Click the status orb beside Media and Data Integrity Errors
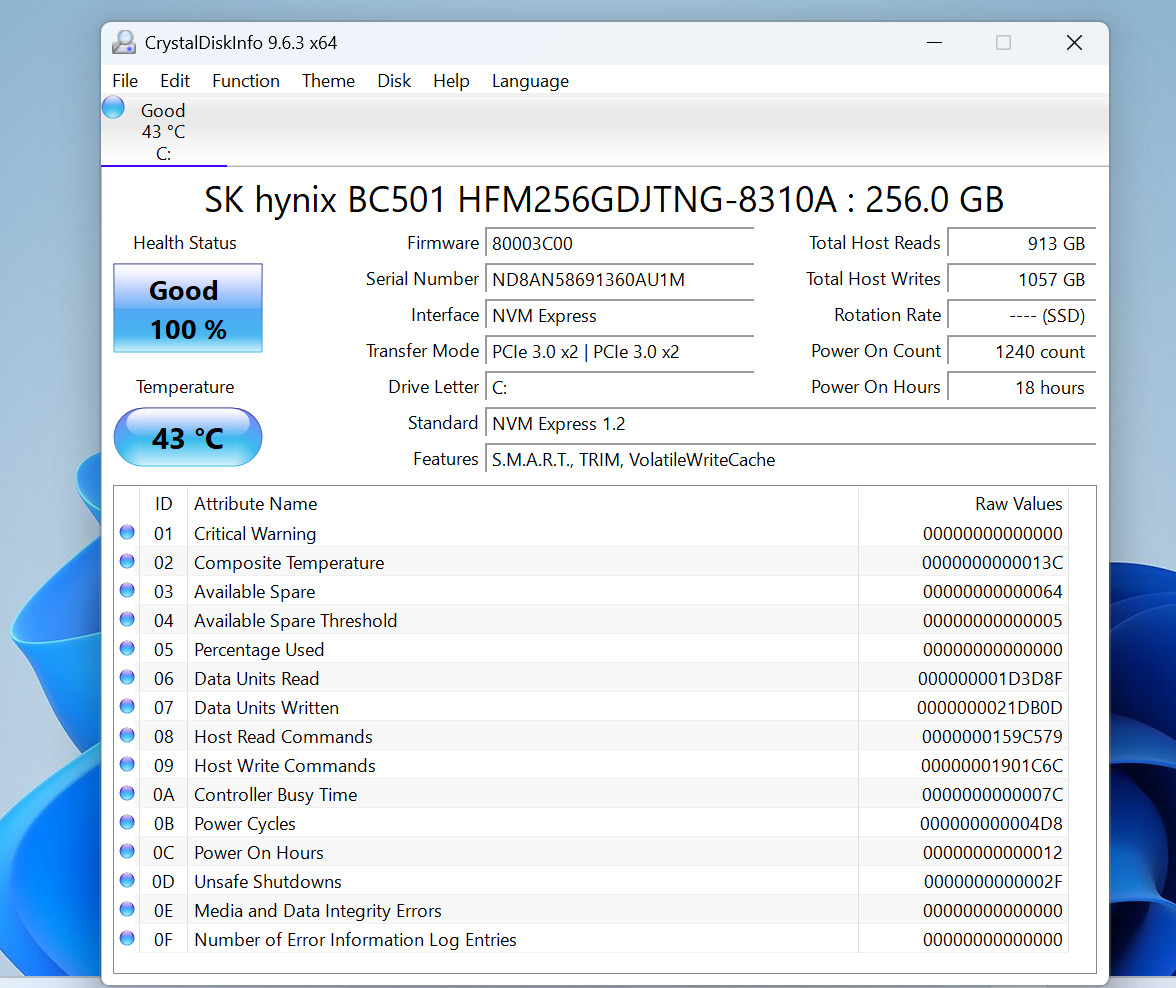 pyautogui.click(x=128, y=910)
